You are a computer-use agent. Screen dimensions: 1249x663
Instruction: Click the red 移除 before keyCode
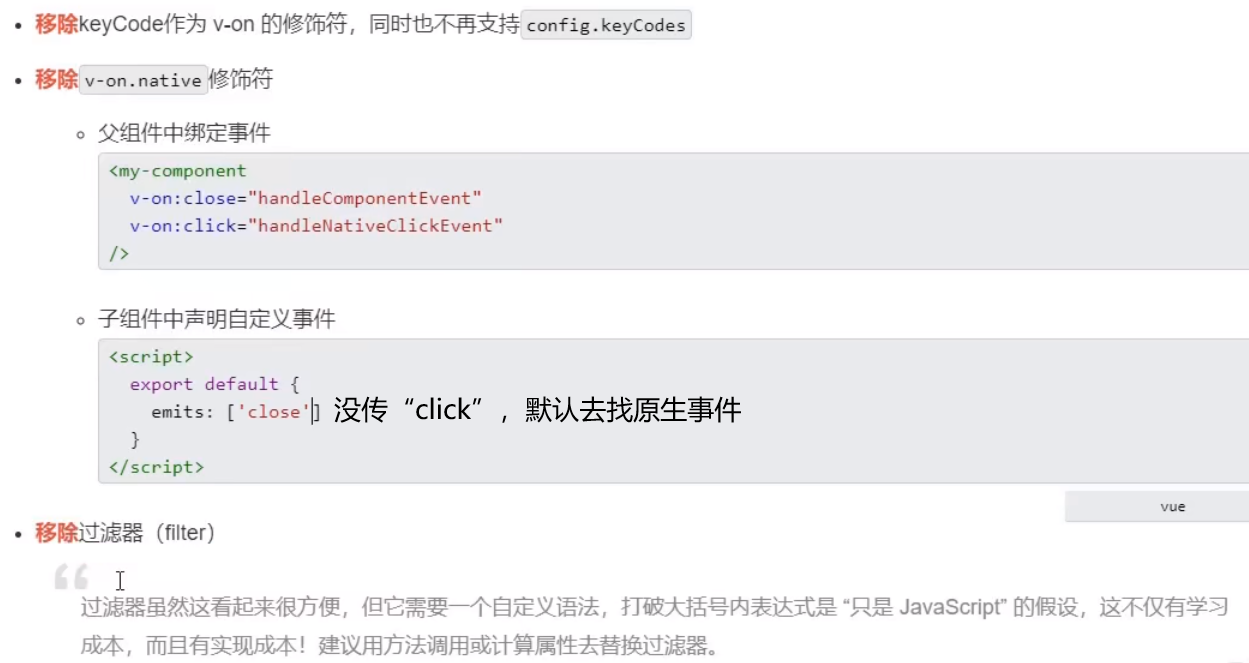tap(56, 25)
